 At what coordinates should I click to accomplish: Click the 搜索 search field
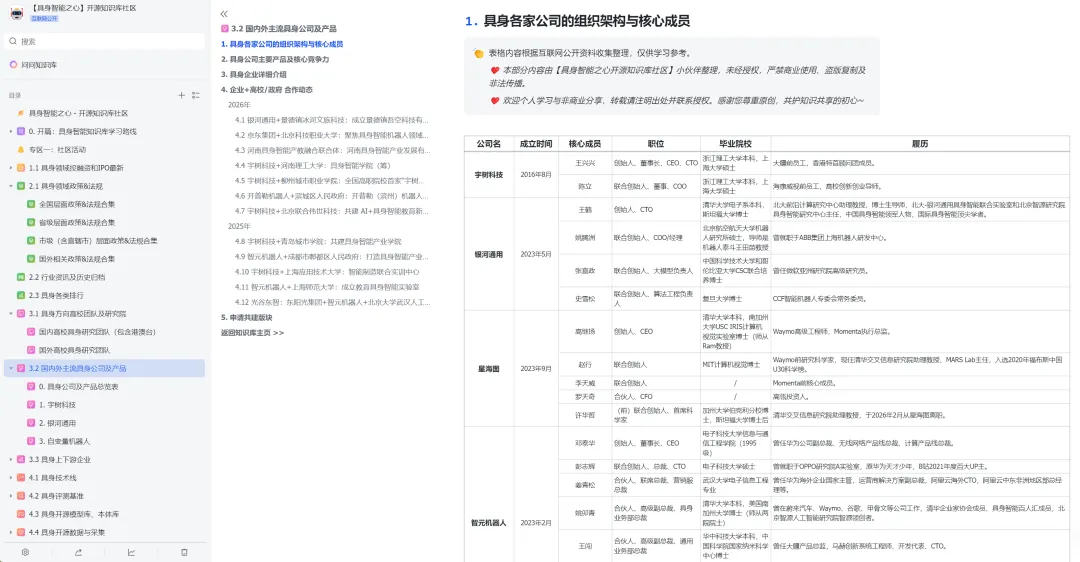pyautogui.click(x=105, y=41)
